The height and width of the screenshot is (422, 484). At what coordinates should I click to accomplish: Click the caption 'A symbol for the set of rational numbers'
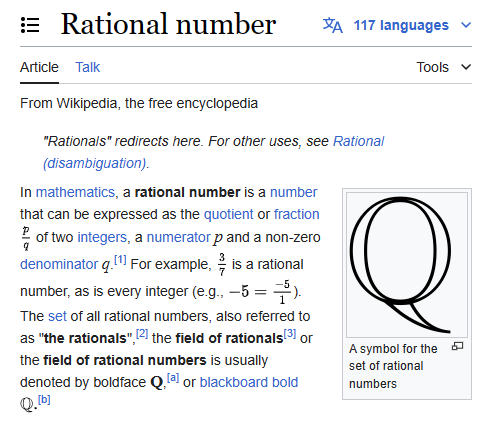point(393,366)
